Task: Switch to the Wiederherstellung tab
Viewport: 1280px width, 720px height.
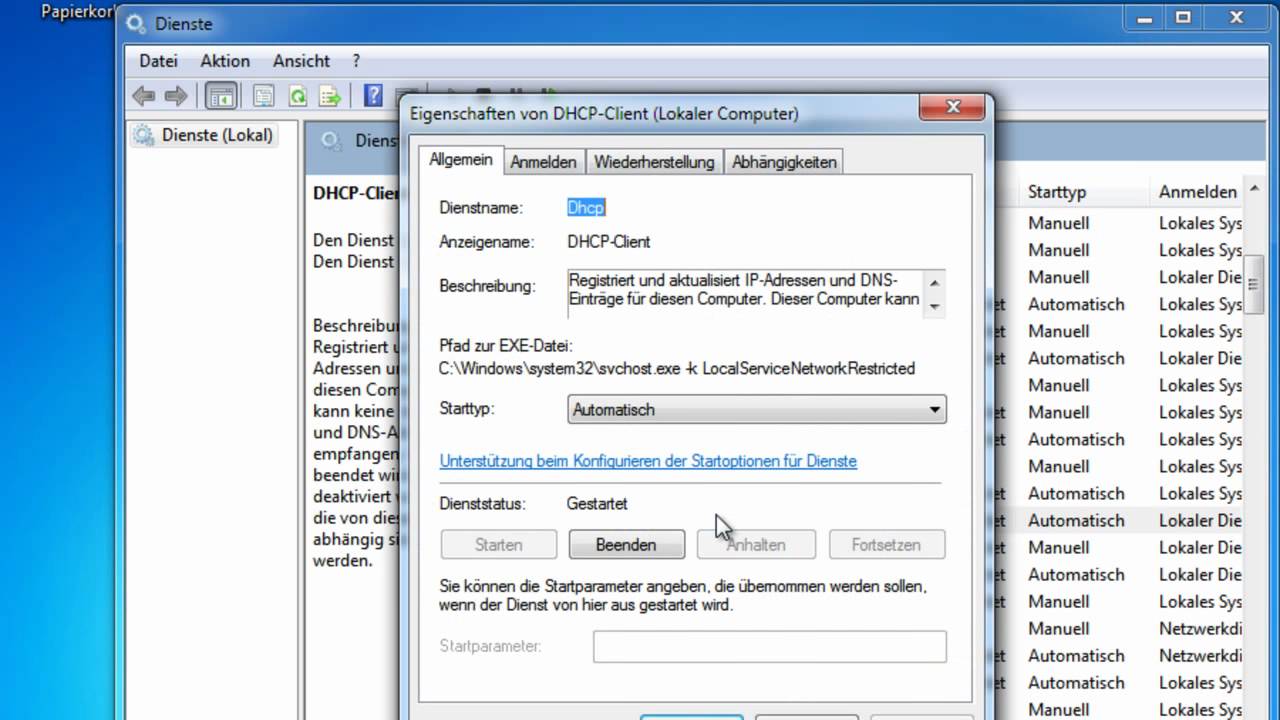Action: tap(654, 162)
